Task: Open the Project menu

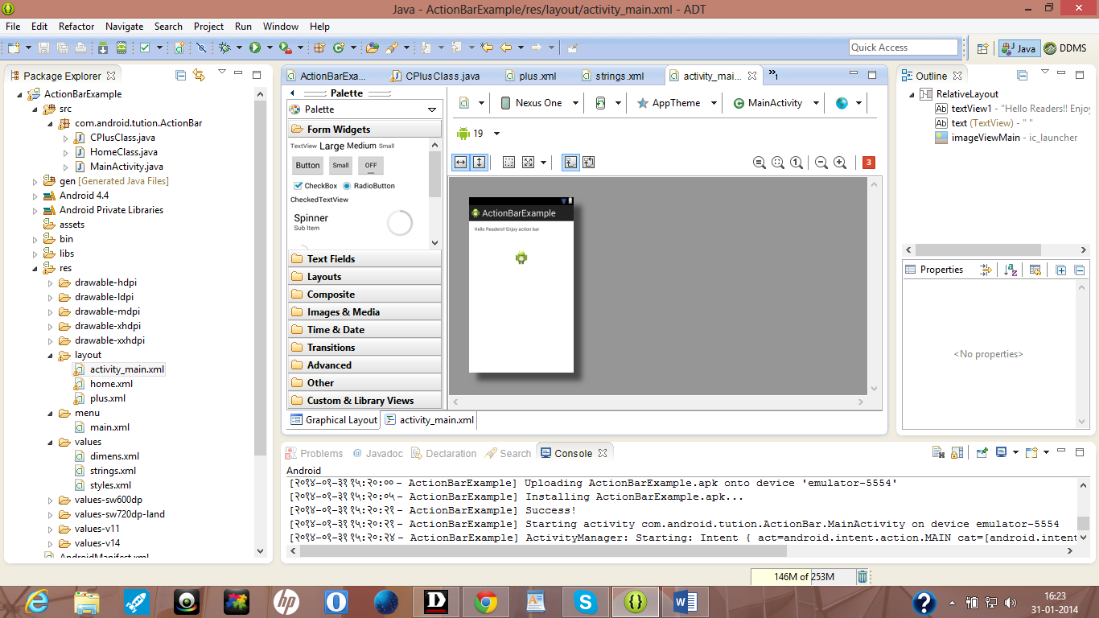Action: (x=208, y=27)
